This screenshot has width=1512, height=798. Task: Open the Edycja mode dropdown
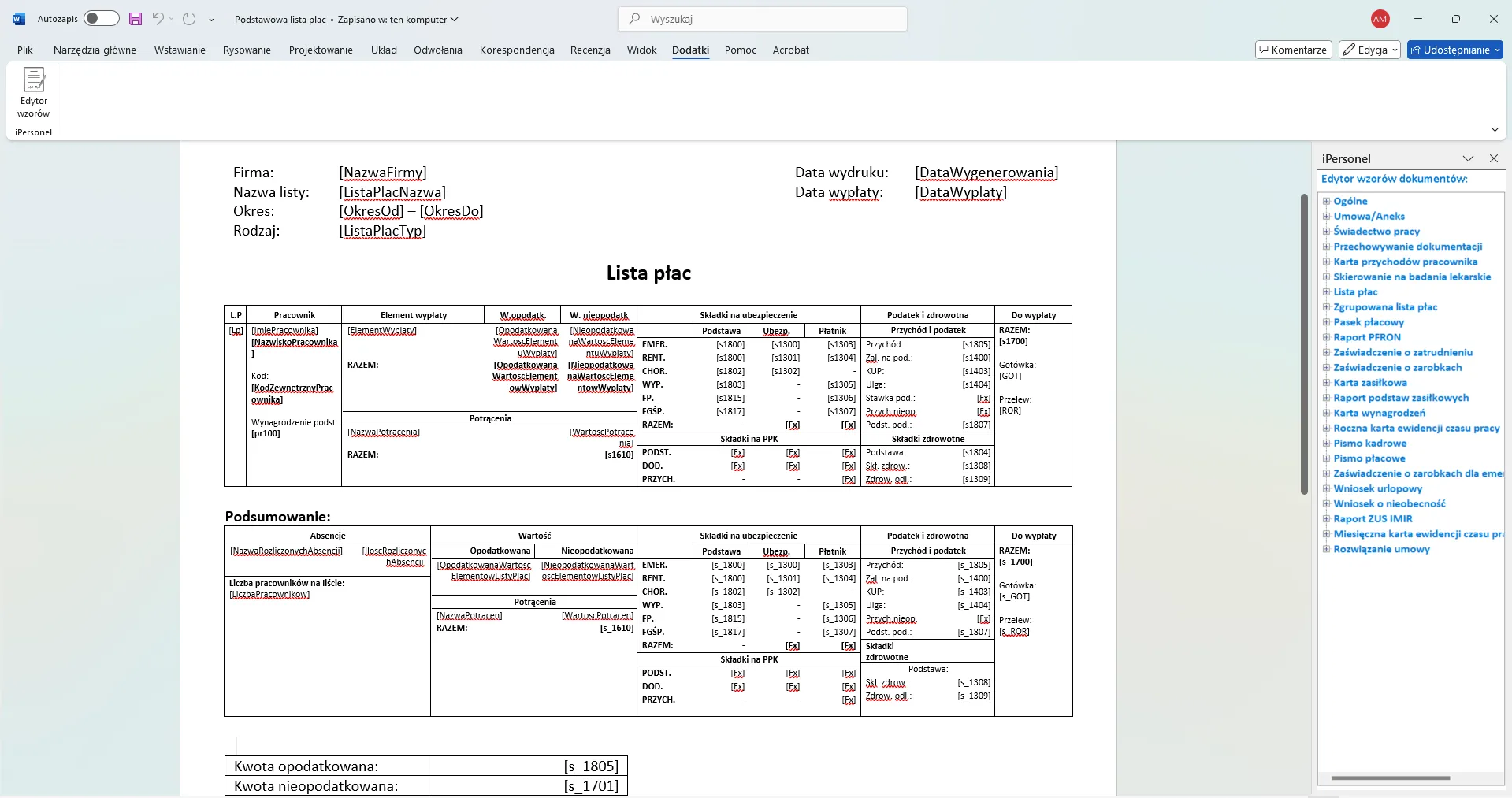coord(1369,50)
